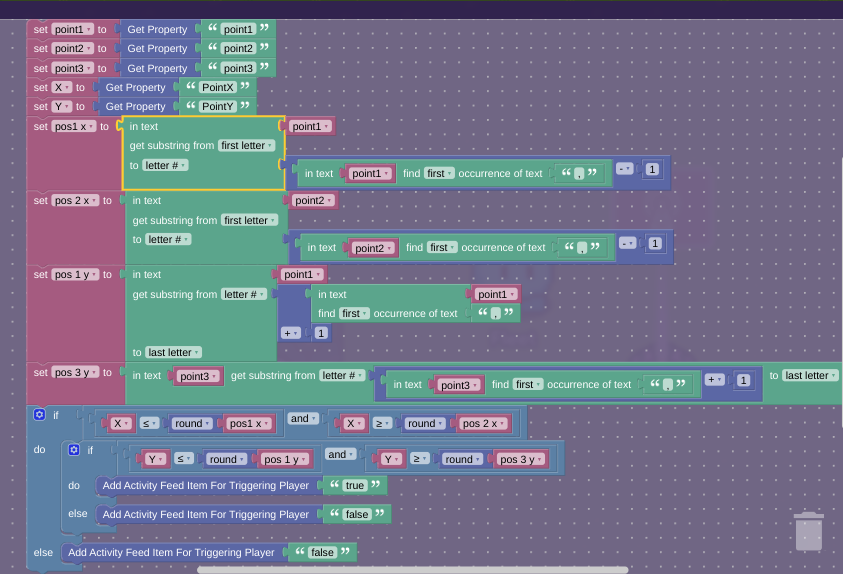Edit the "point3" string in the Get Property block
The image size is (843, 574).
click(x=238, y=68)
